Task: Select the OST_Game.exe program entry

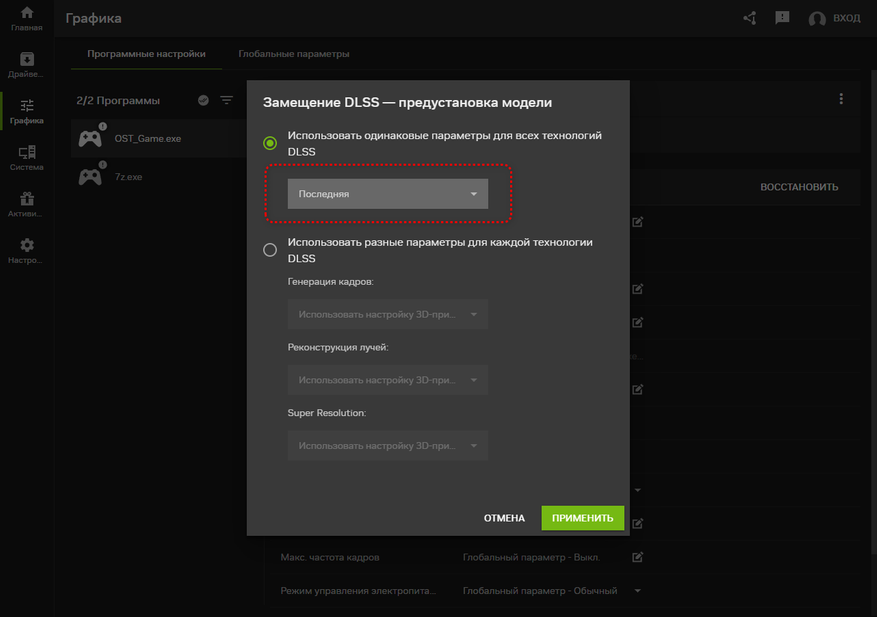Action: [158, 138]
